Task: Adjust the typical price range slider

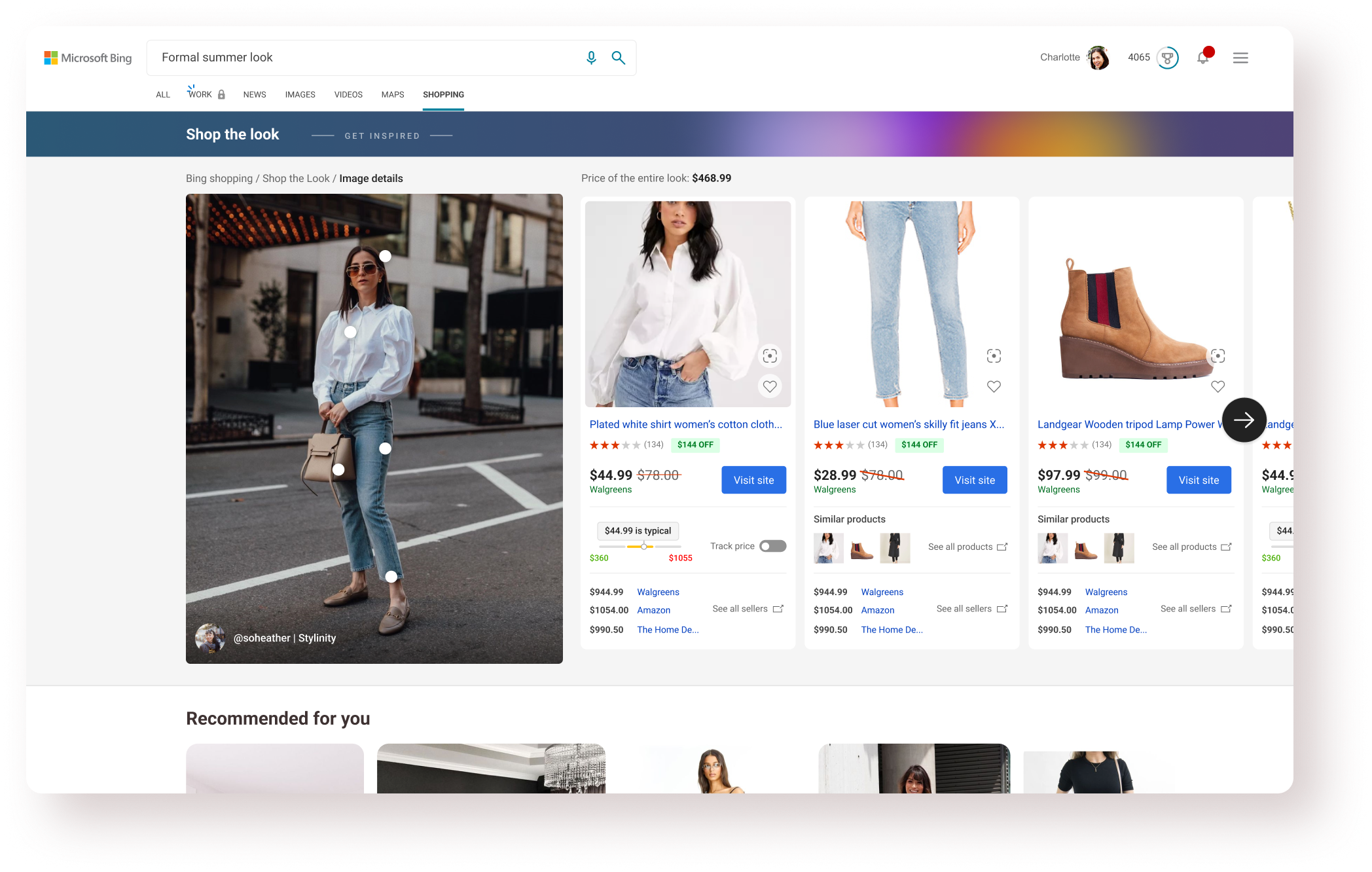Action: point(643,546)
